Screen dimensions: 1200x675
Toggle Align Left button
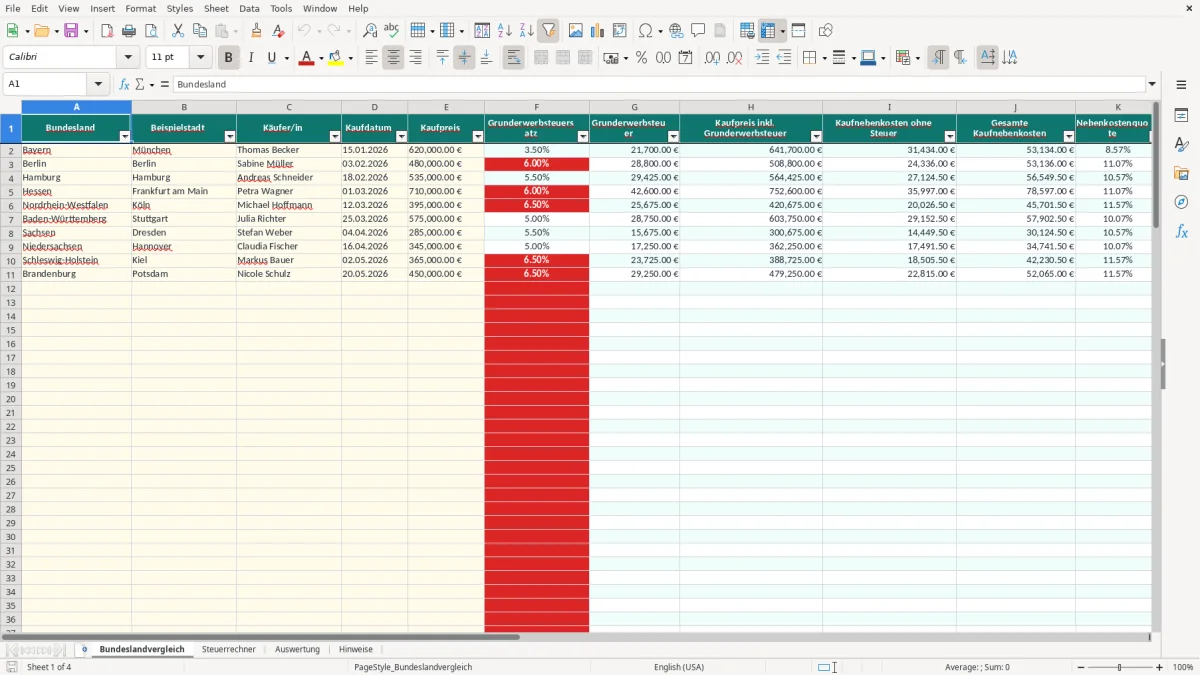(x=371, y=58)
